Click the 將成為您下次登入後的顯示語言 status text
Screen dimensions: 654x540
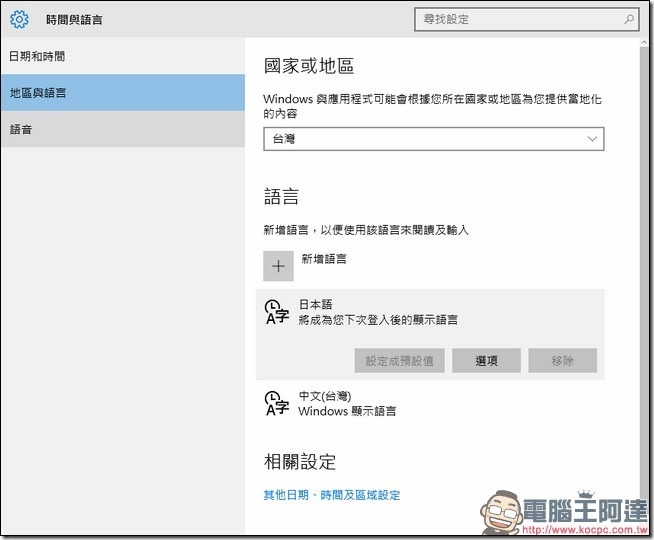tap(378, 320)
